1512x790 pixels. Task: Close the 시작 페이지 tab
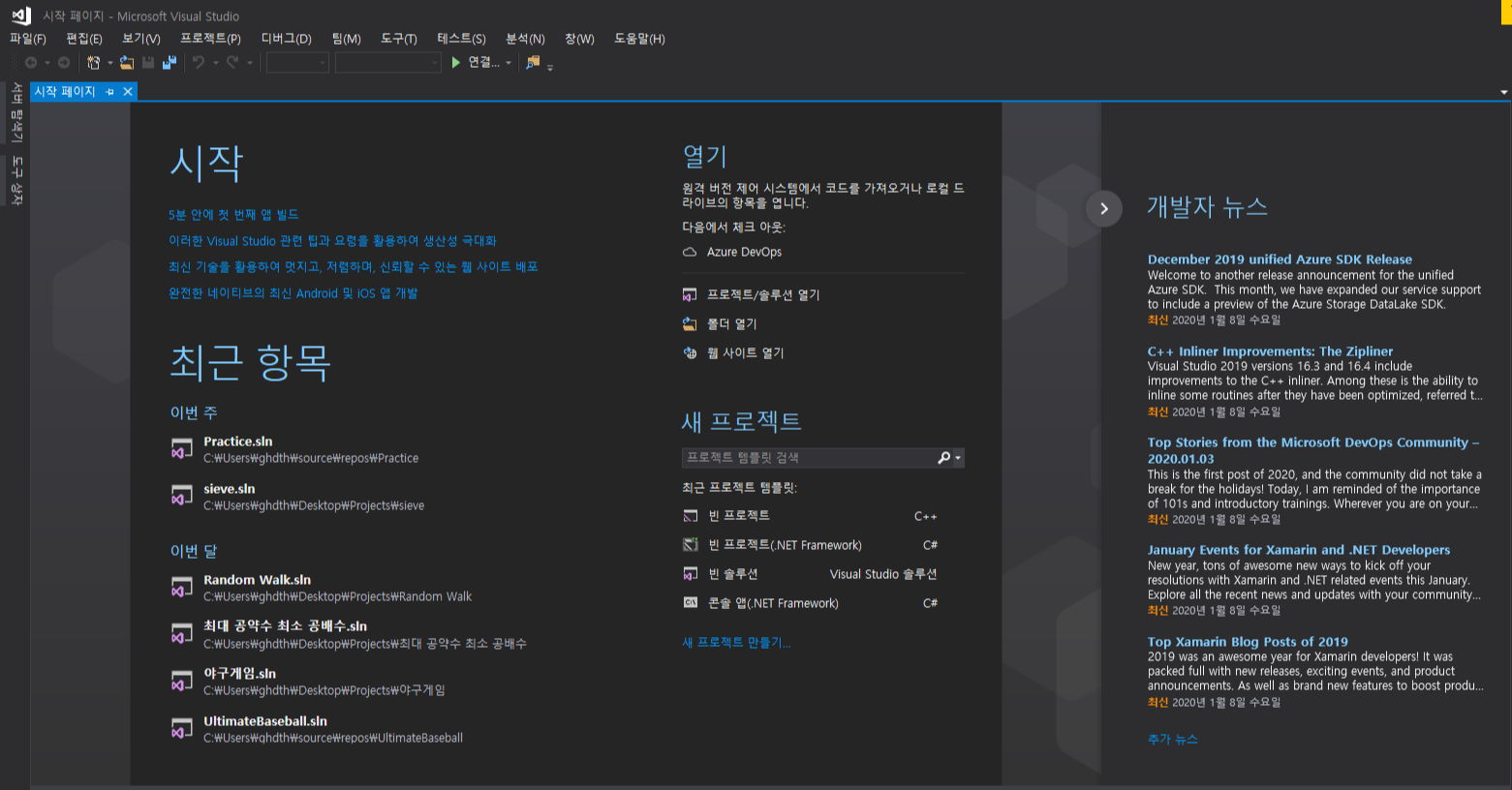128,92
